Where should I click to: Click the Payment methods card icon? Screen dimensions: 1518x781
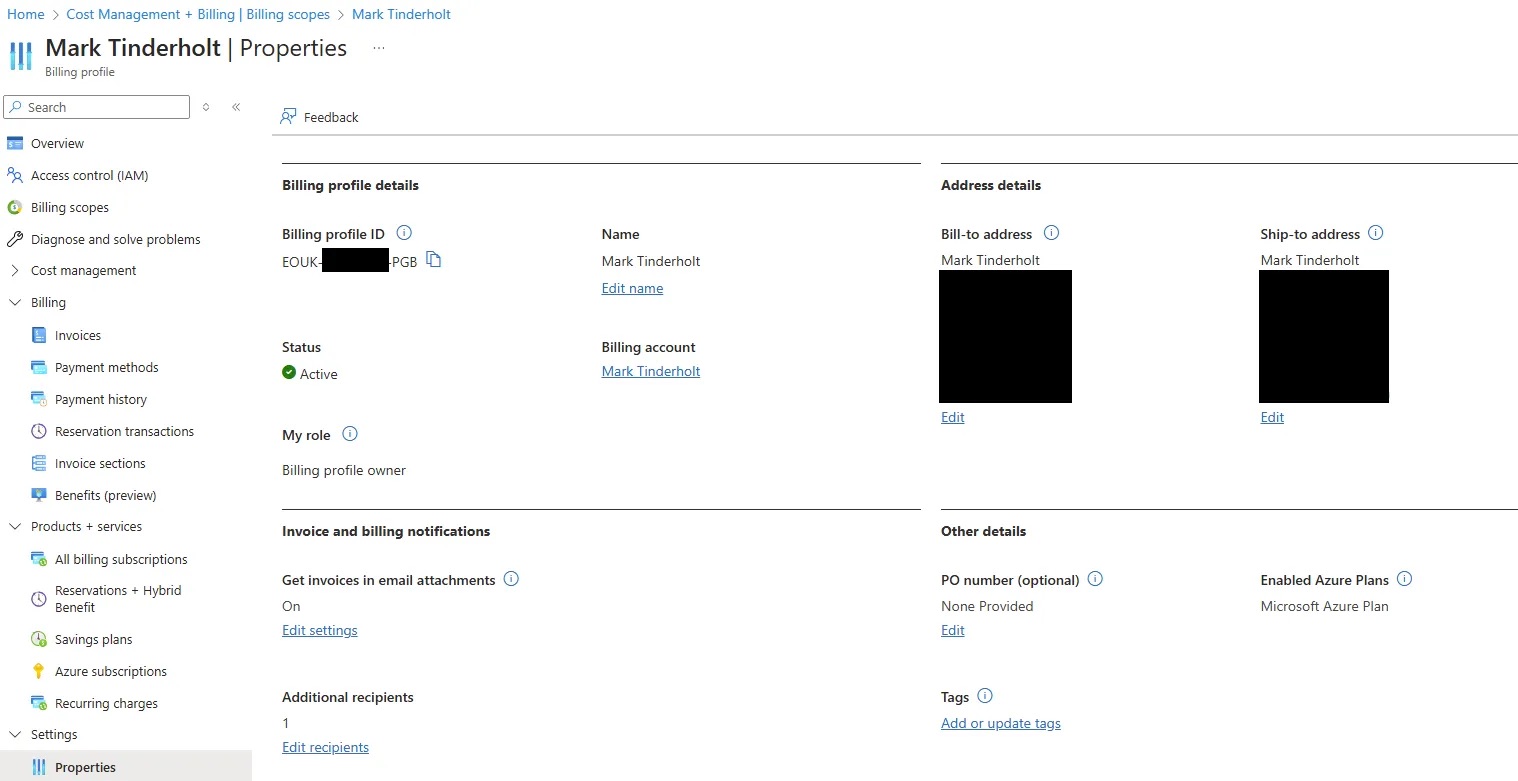[39, 367]
